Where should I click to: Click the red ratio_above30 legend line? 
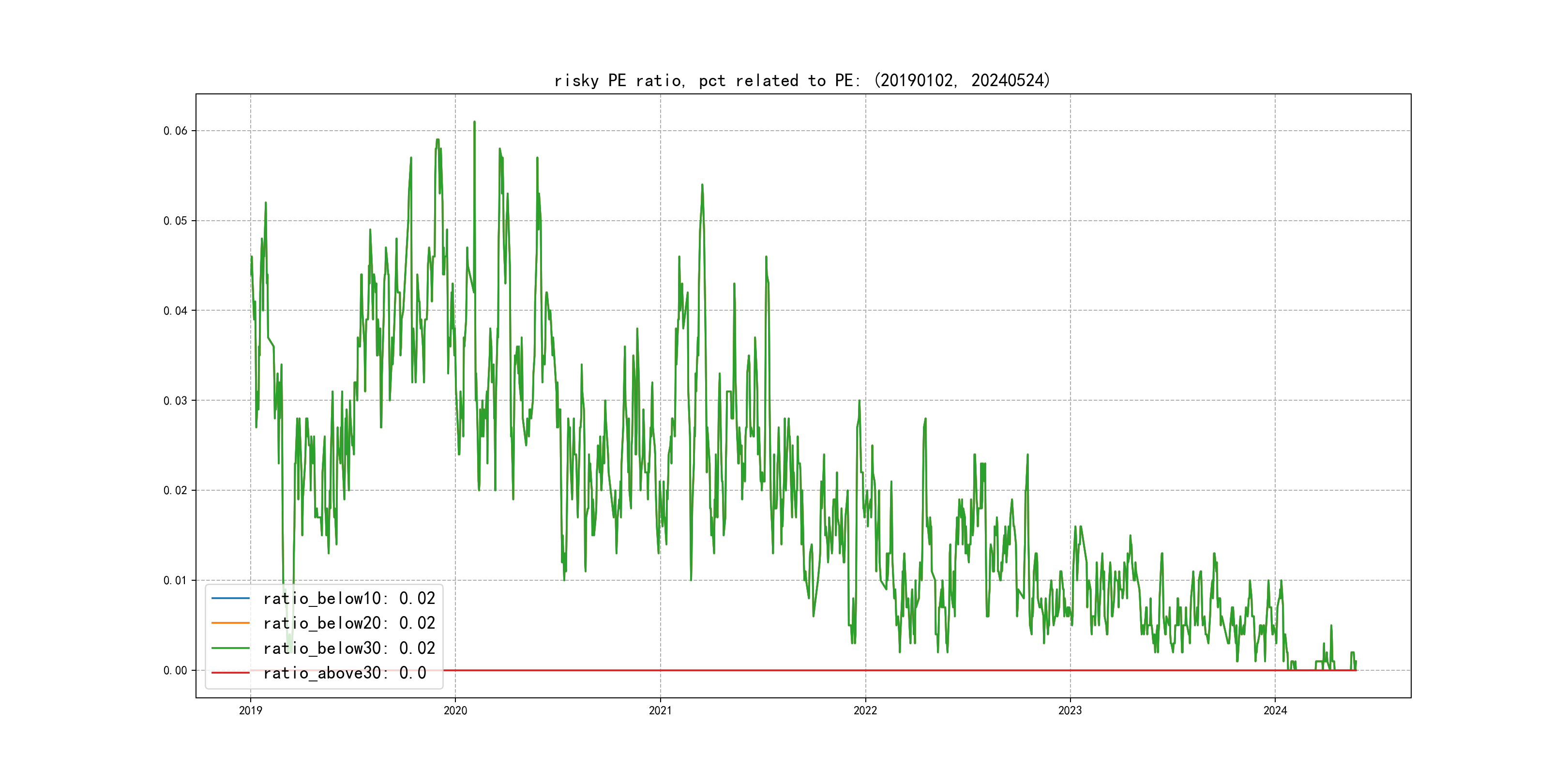(x=230, y=673)
